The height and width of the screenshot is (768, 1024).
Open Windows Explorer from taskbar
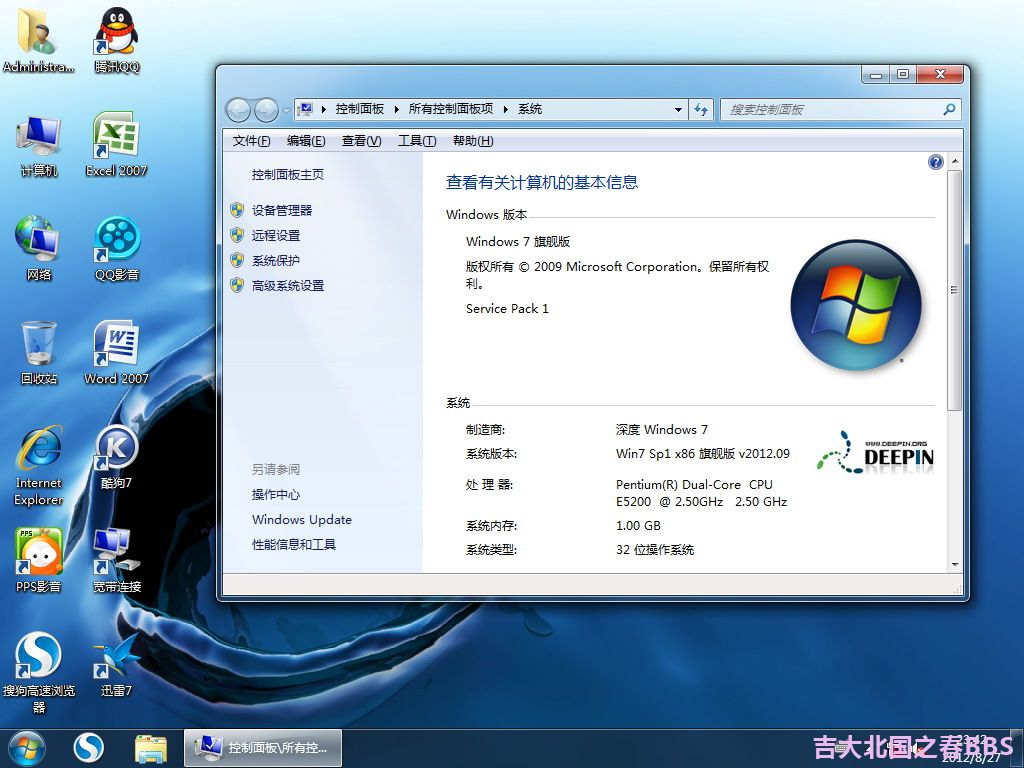pyautogui.click(x=150, y=748)
